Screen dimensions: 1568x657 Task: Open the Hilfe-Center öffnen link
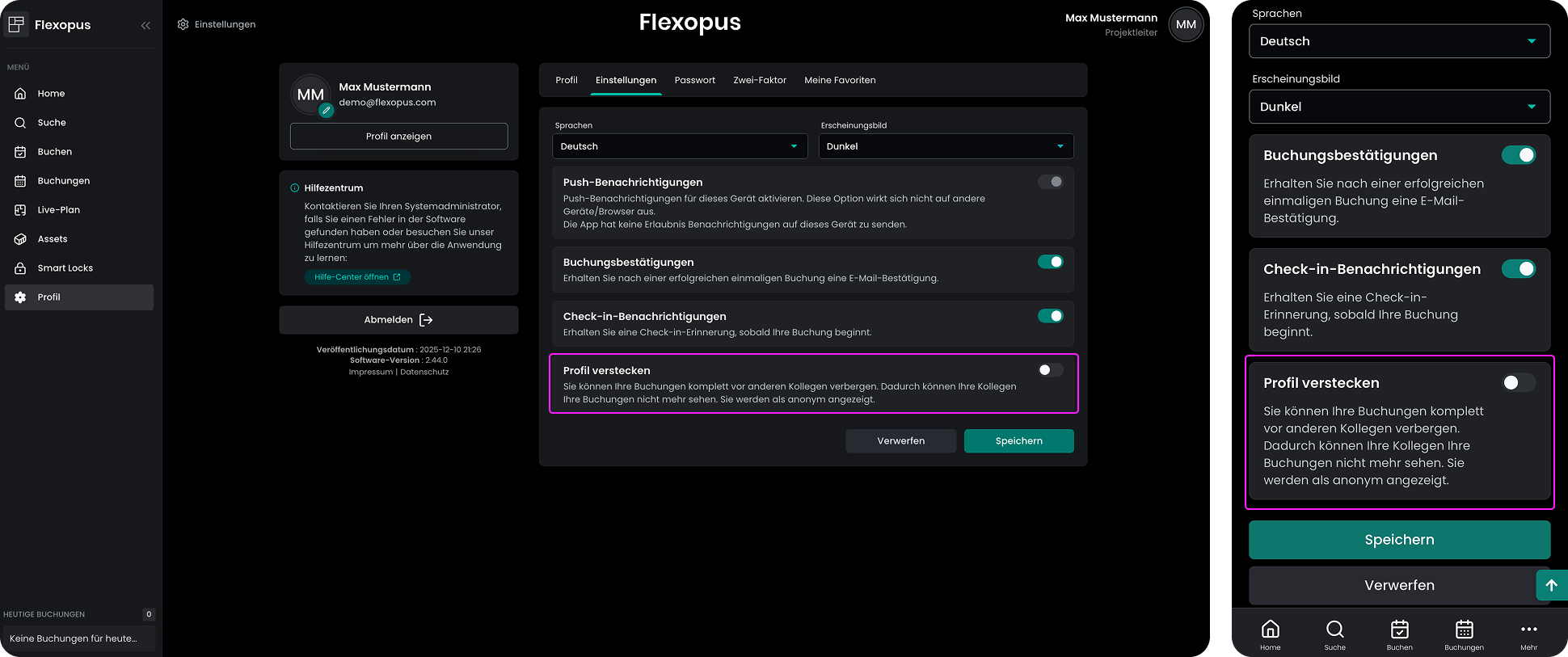(x=357, y=277)
